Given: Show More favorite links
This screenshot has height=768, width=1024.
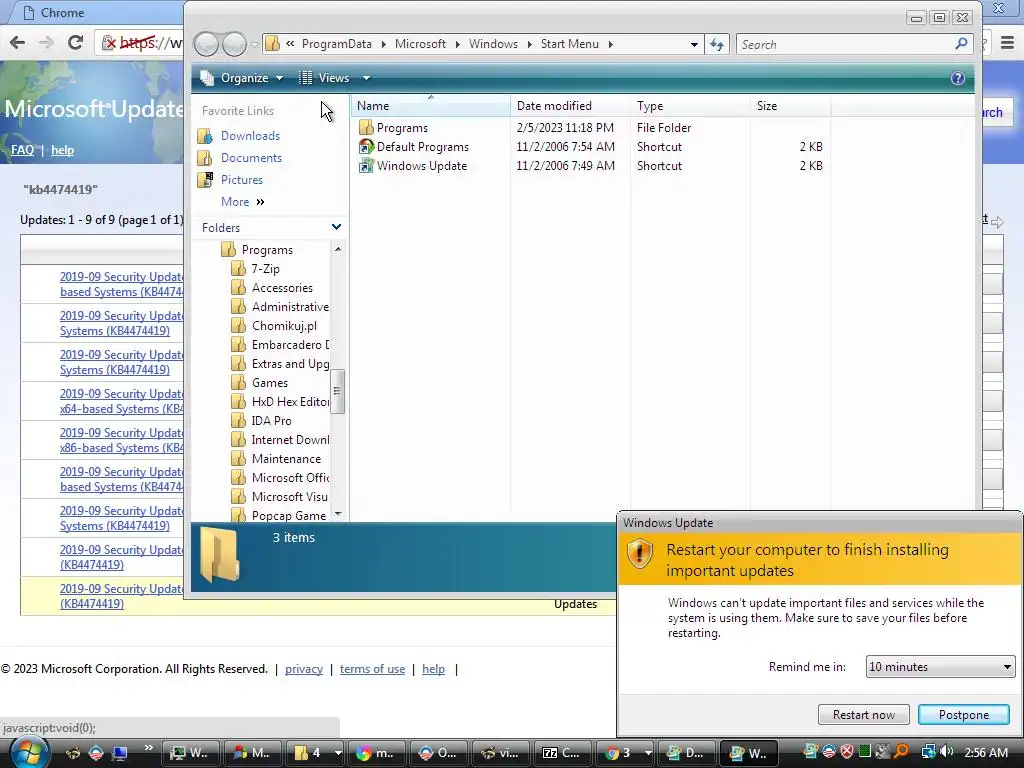Looking at the screenshot, I should pyautogui.click(x=242, y=202).
